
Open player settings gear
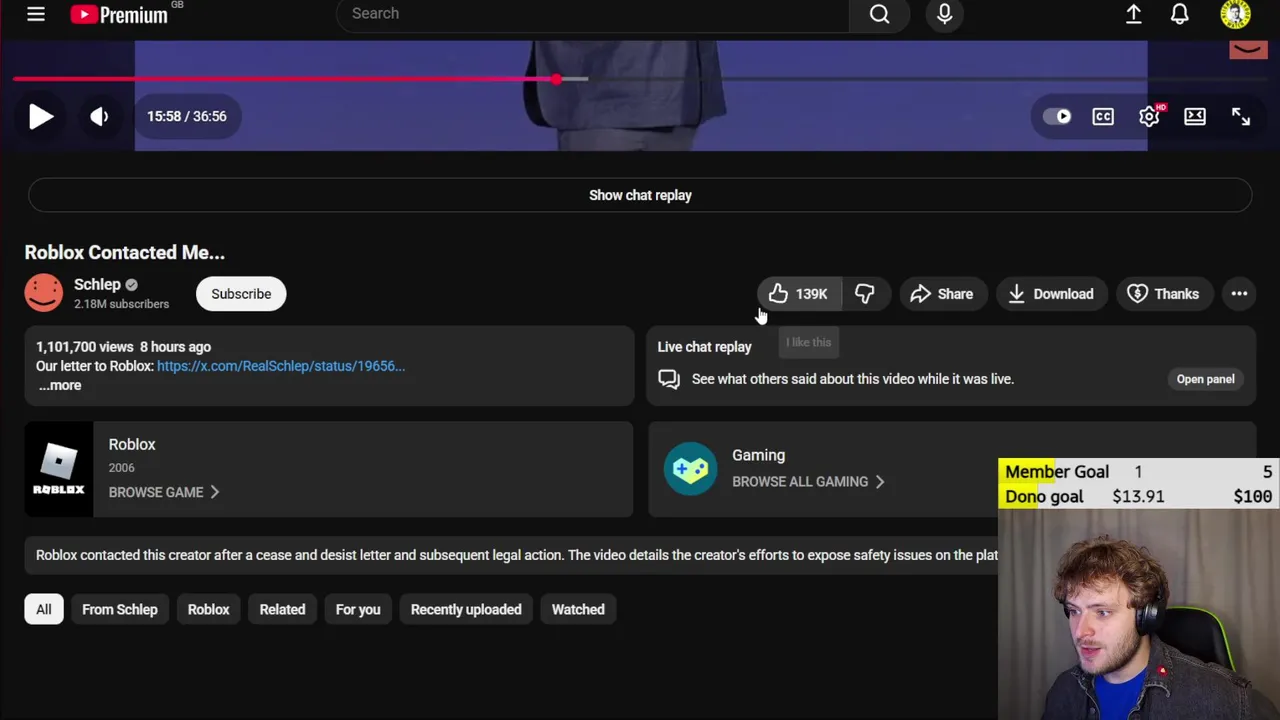tap(1149, 116)
